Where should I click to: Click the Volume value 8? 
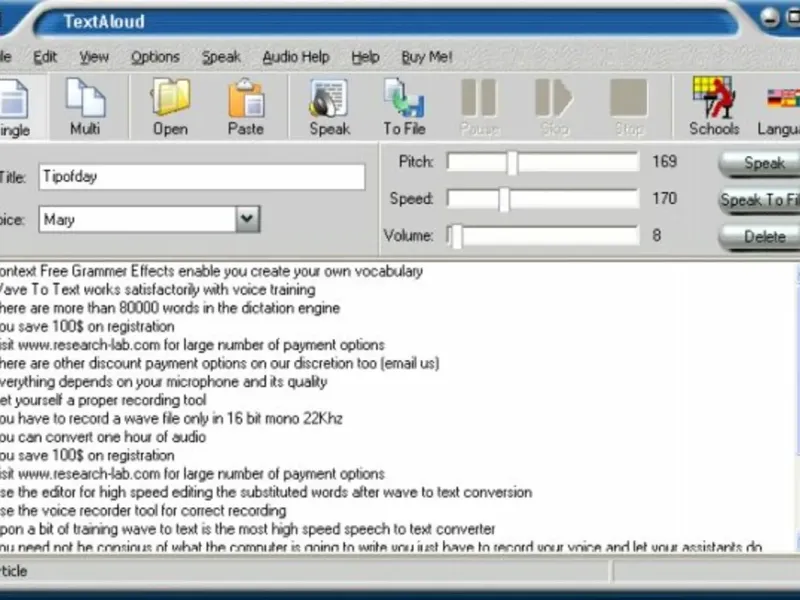(657, 235)
